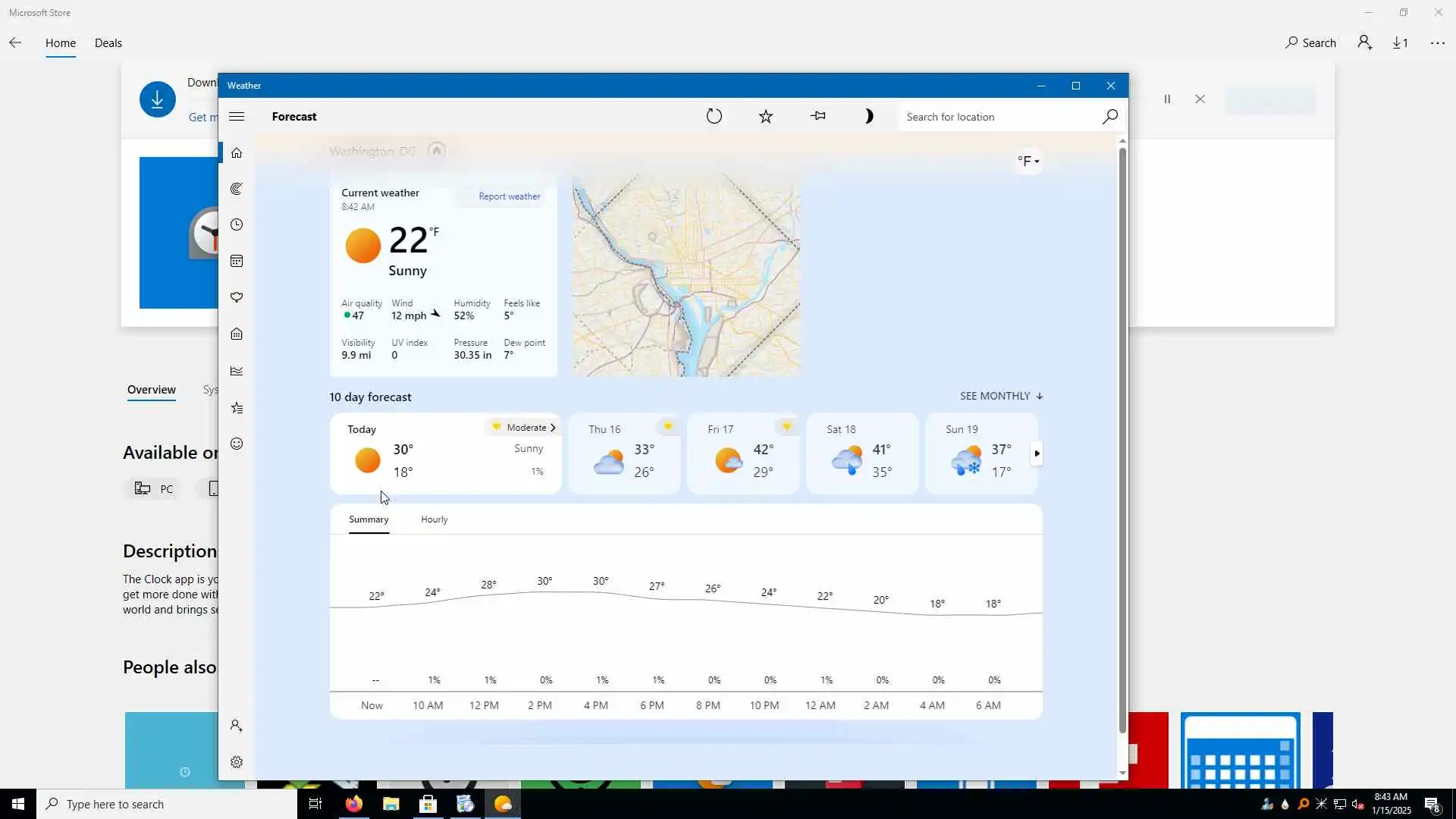Open the Historical Weather clock icon in the sidebar
Screen dimensions: 1456x819
tap(237, 225)
